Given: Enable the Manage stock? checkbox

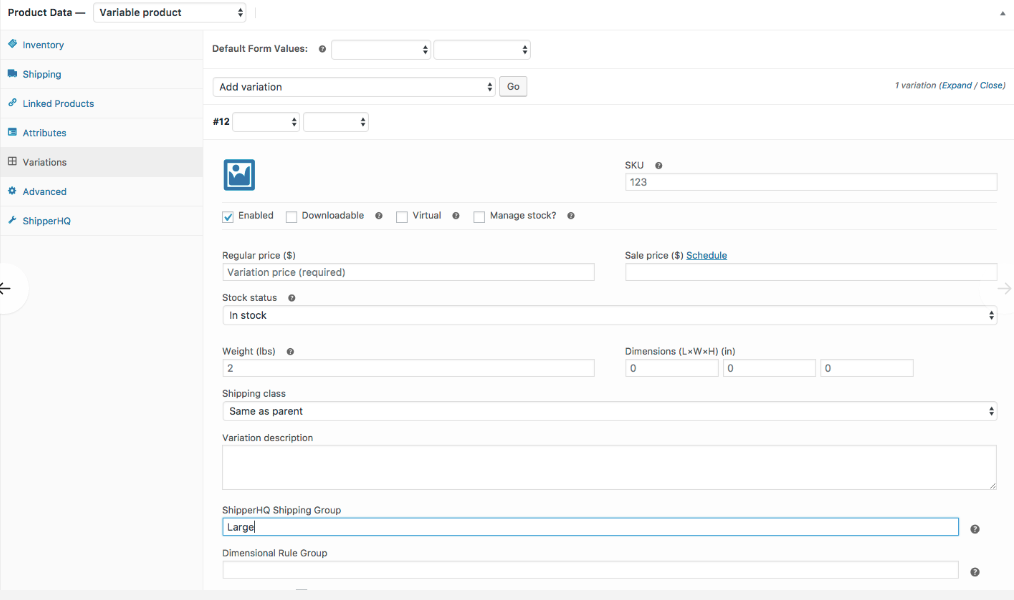Looking at the screenshot, I should click(x=480, y=217).
